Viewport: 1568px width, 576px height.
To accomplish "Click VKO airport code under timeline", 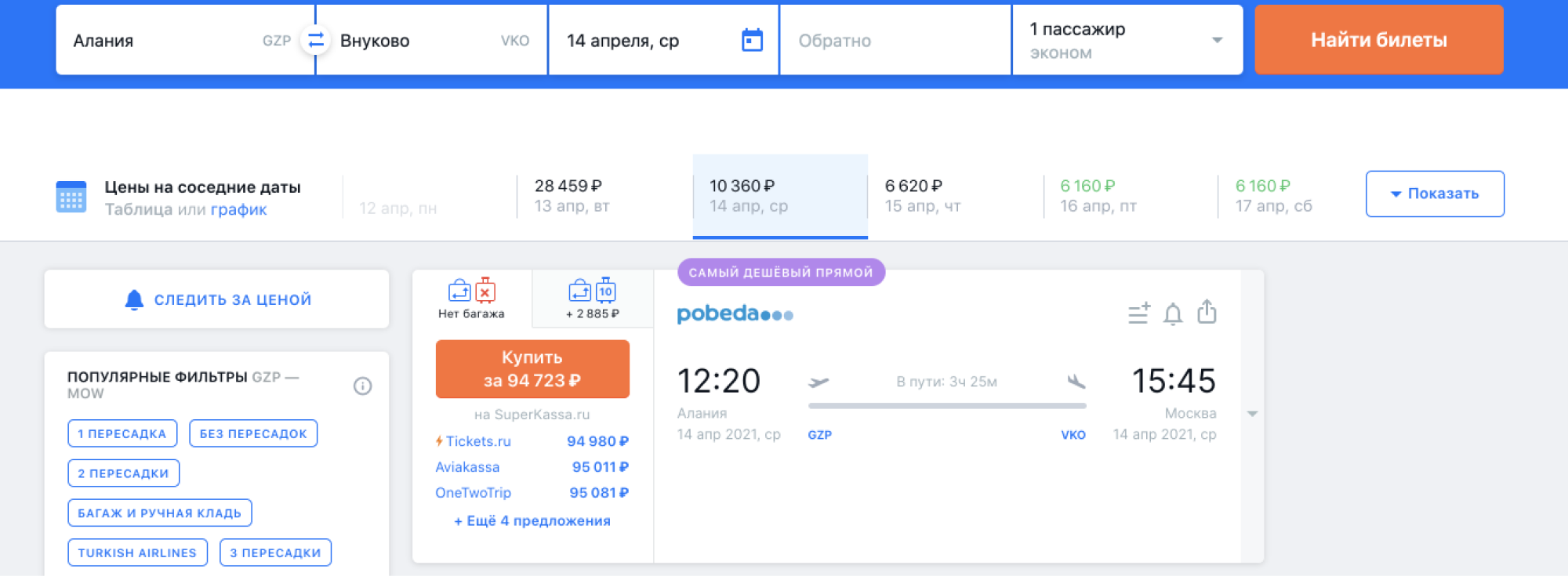I will coord(1073,435).
